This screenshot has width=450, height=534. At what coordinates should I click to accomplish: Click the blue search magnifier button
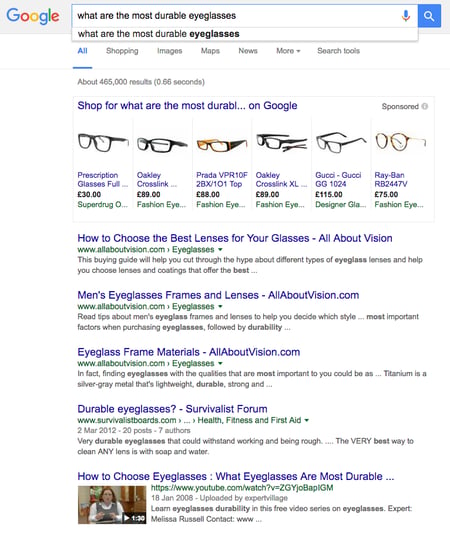(x=429, y=16)
